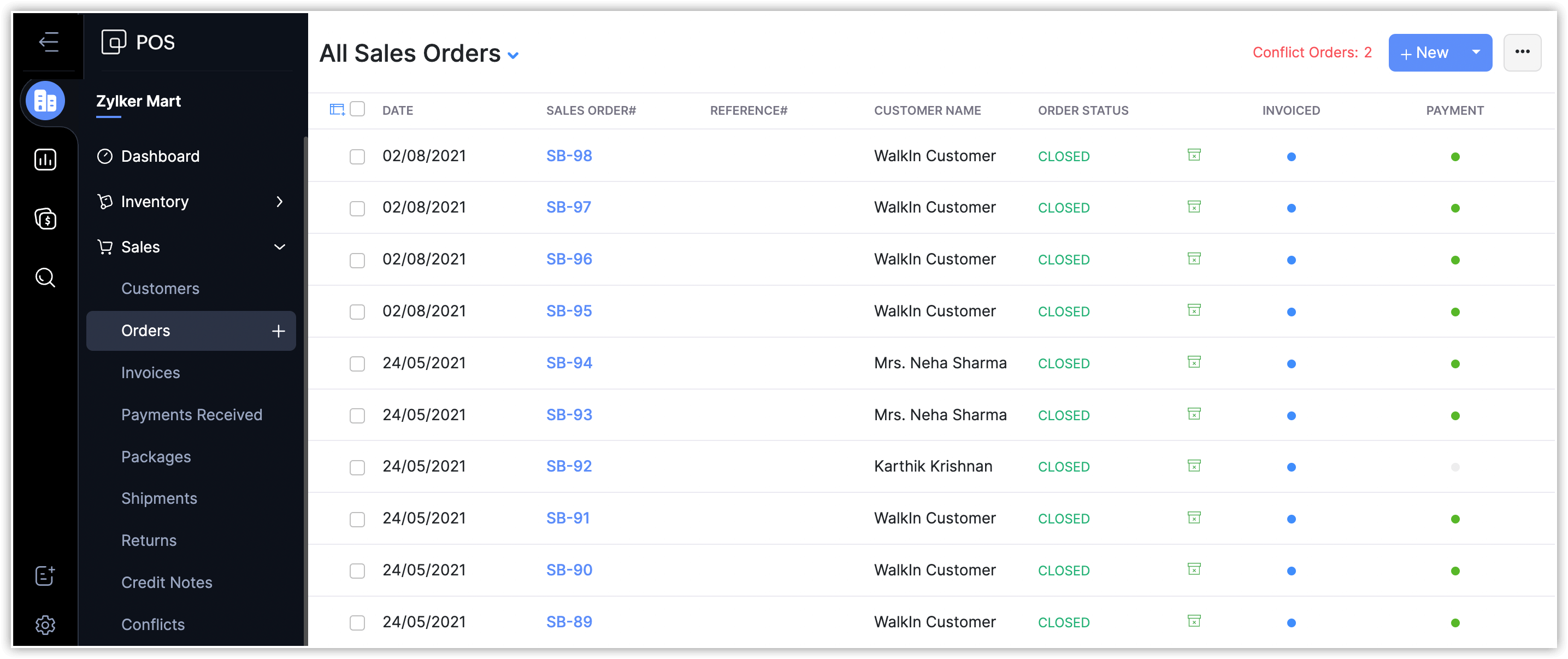Viewport: 1568px width, 659px height.
Task: Open the settings gear icon
Action: tap(45, 624)
